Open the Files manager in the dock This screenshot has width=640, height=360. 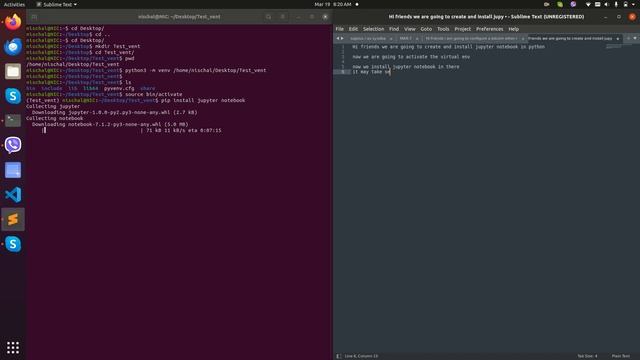[13, 71]
